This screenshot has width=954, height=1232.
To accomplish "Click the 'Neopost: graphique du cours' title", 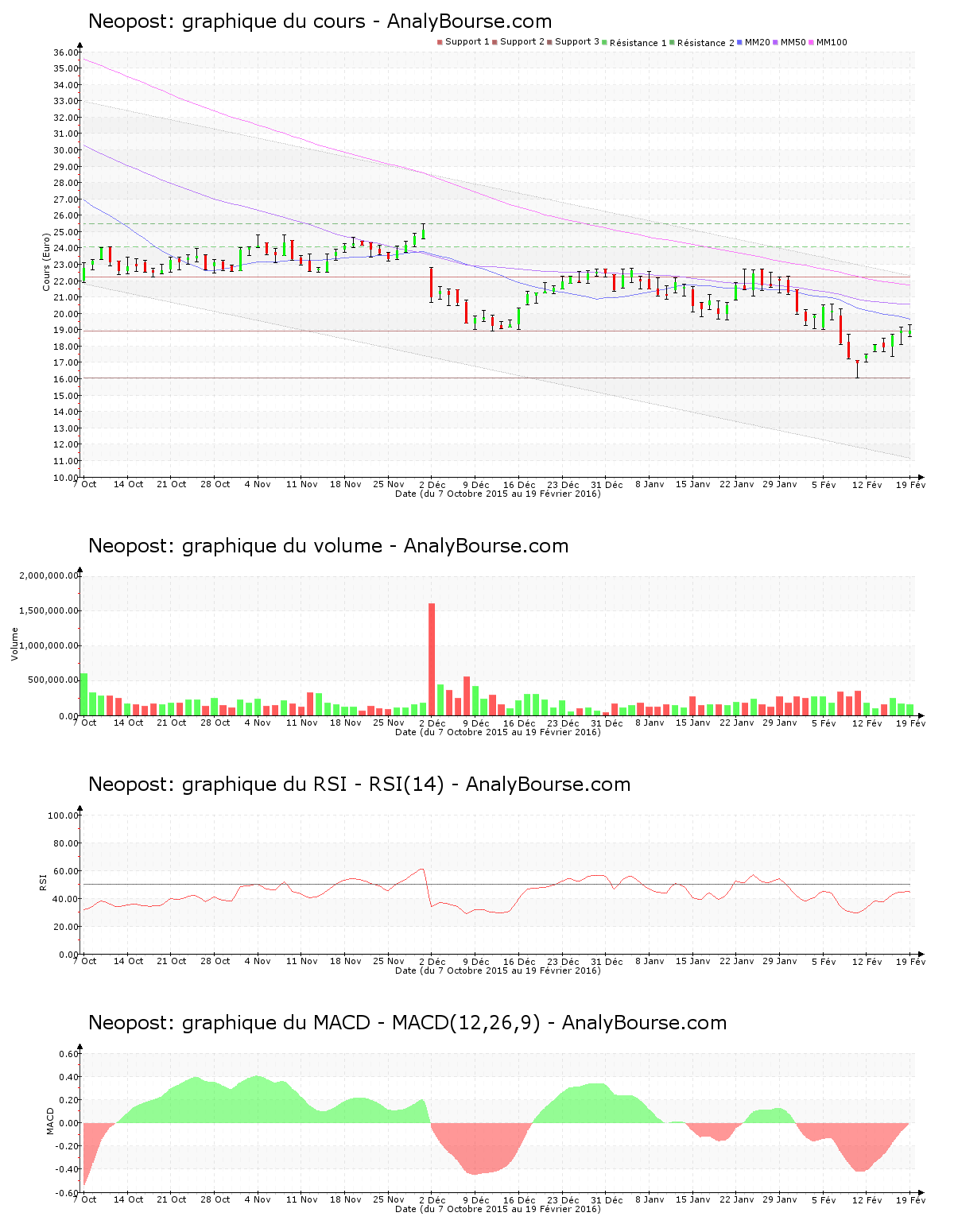I will point(227,21).
